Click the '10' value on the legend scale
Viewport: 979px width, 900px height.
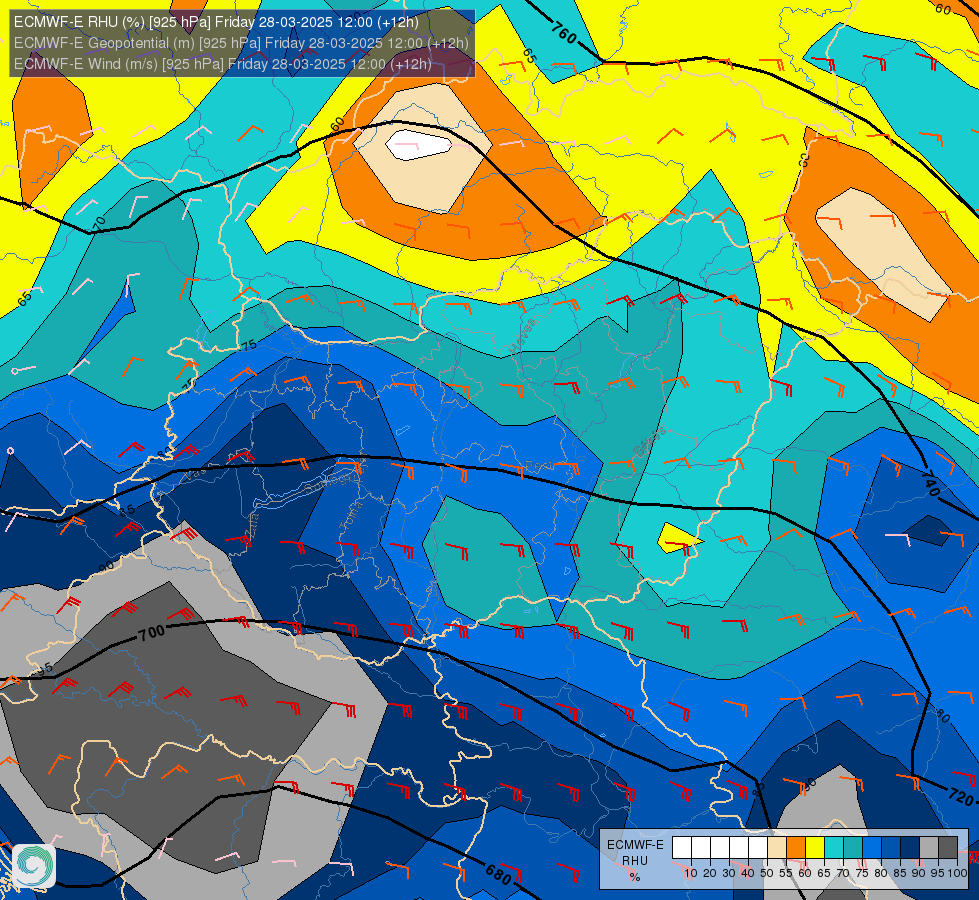pyautogui.click(x=691, y=873)
